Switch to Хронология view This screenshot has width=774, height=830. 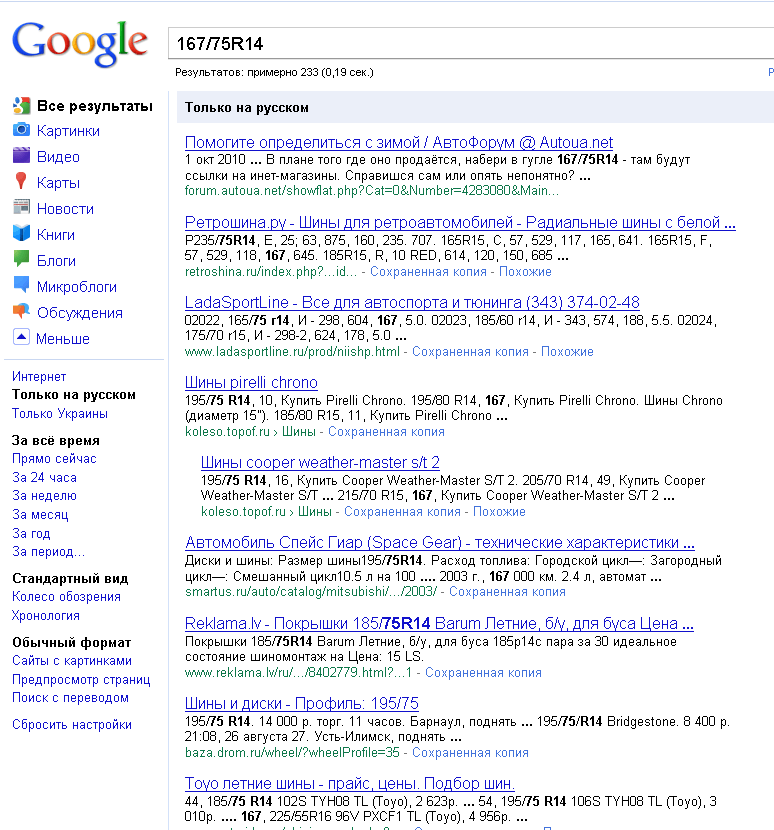tap(46, 616)
